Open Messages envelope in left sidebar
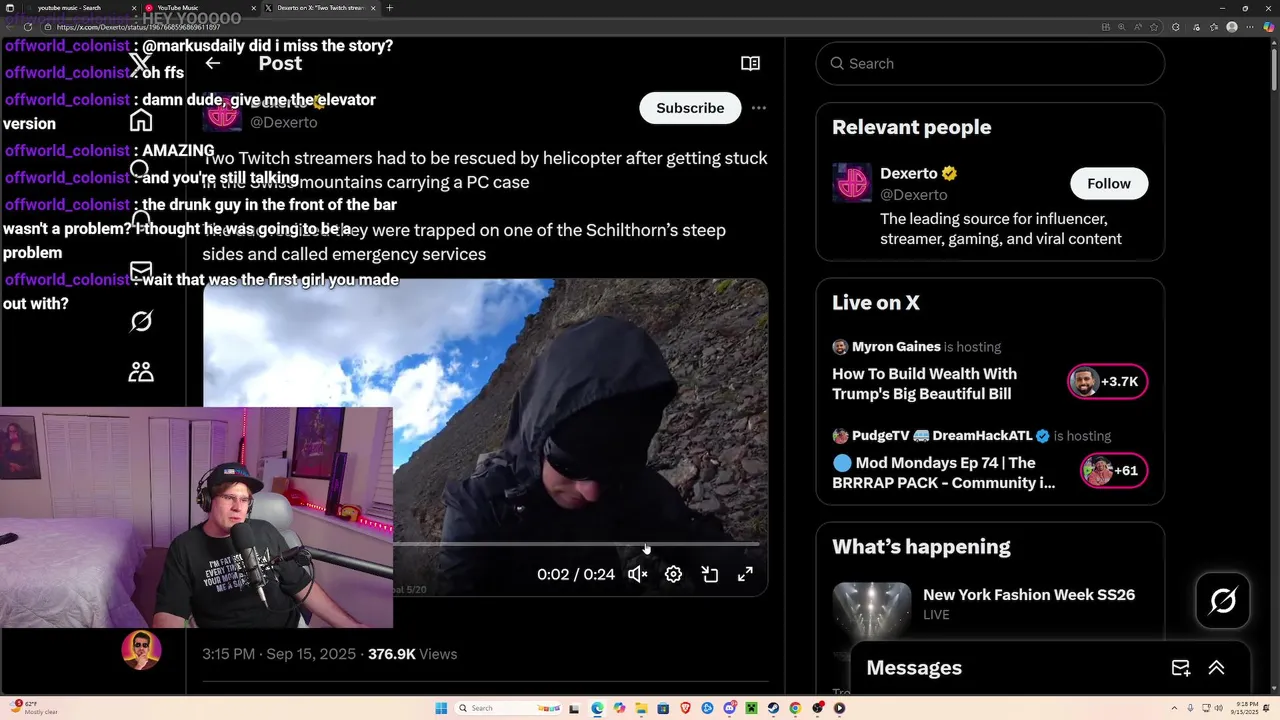Viewport: 1280px width, 720px height. [x=141, y=271]
